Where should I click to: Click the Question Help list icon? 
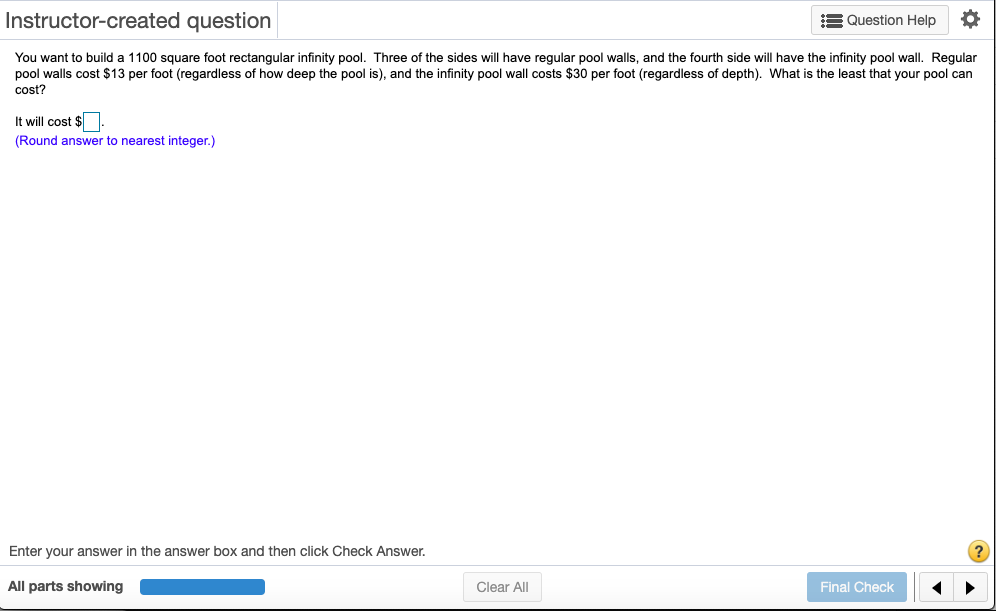(x=832, y=19)
